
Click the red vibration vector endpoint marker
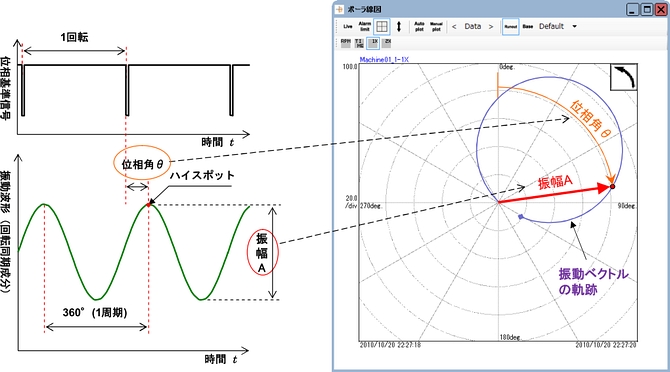612,187
